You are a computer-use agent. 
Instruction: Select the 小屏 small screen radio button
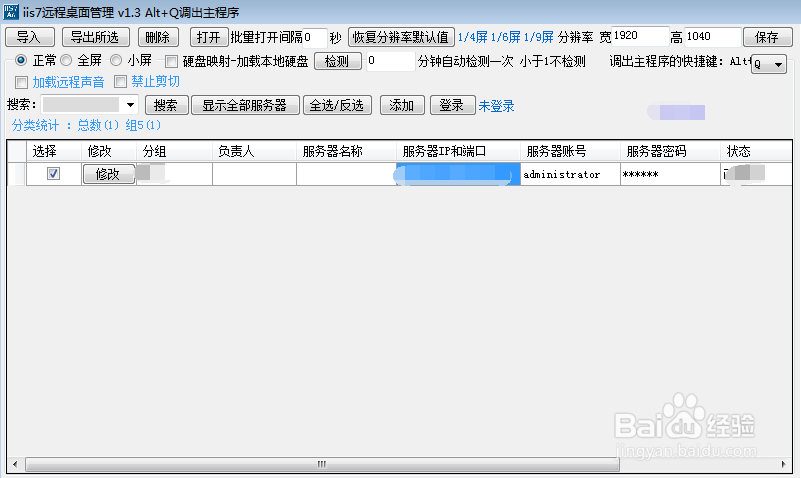pyautogui.click(x=116, y=61)
